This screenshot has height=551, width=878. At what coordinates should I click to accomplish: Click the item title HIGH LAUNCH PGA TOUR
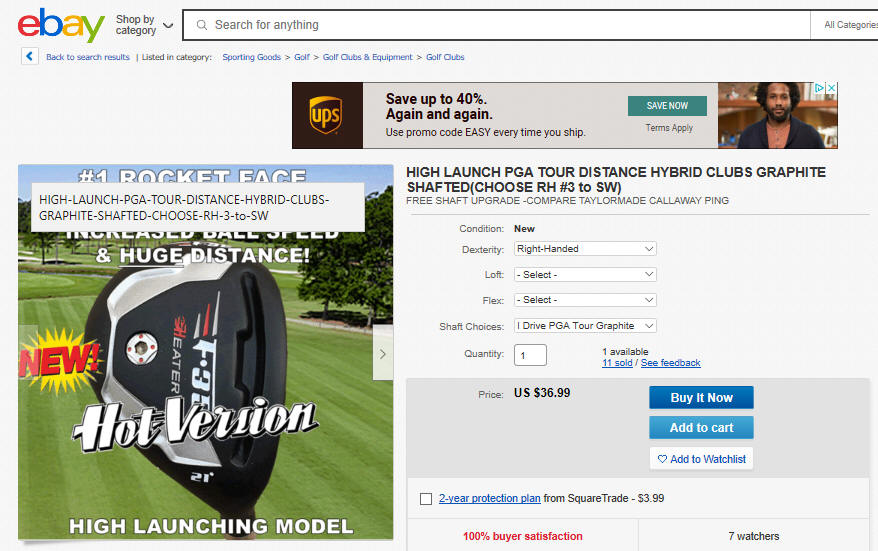tap(616, 180)
